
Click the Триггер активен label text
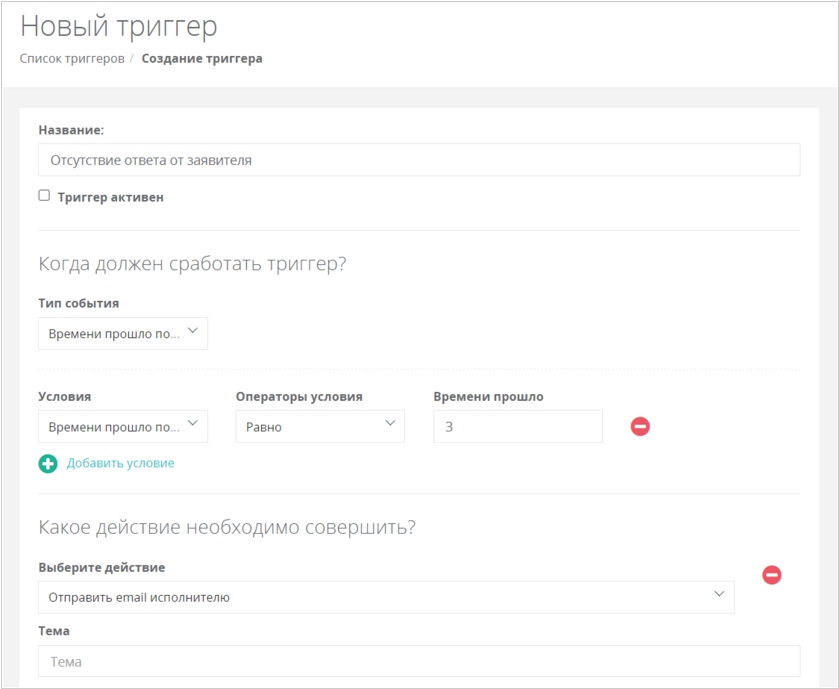coord(111,197)
